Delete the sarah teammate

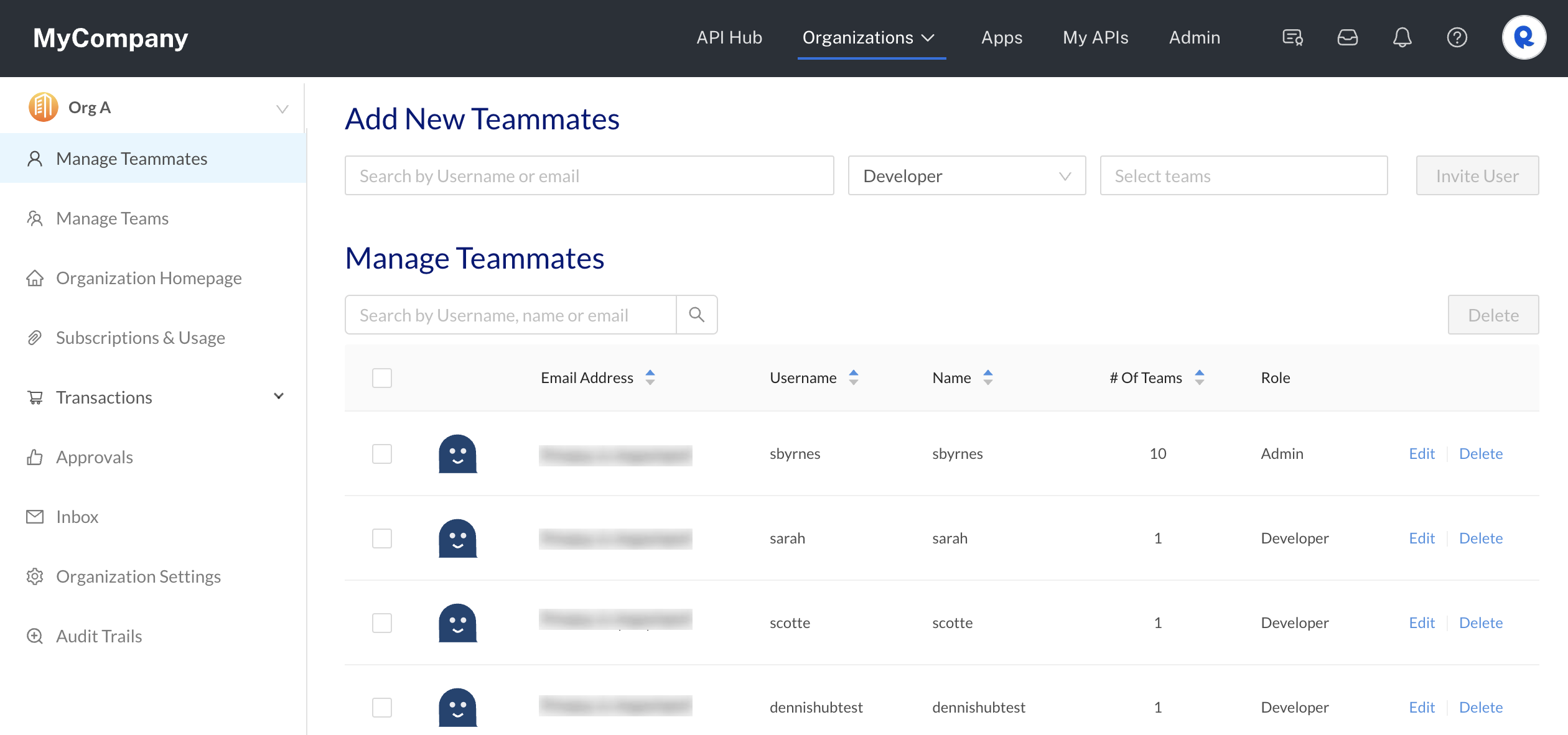pos(1481,538)
